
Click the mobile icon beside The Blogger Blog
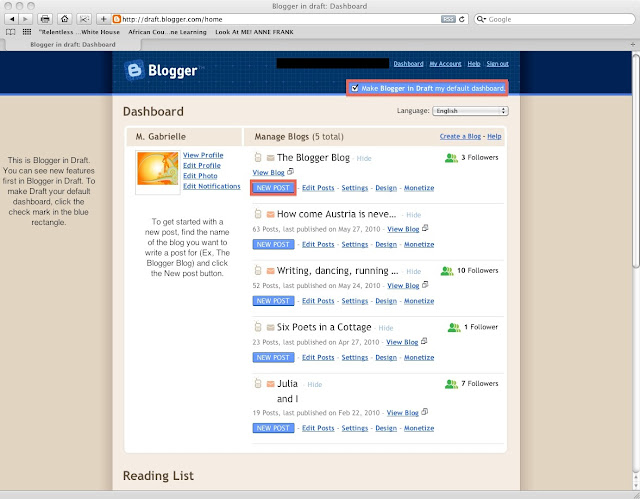(258, 157)
